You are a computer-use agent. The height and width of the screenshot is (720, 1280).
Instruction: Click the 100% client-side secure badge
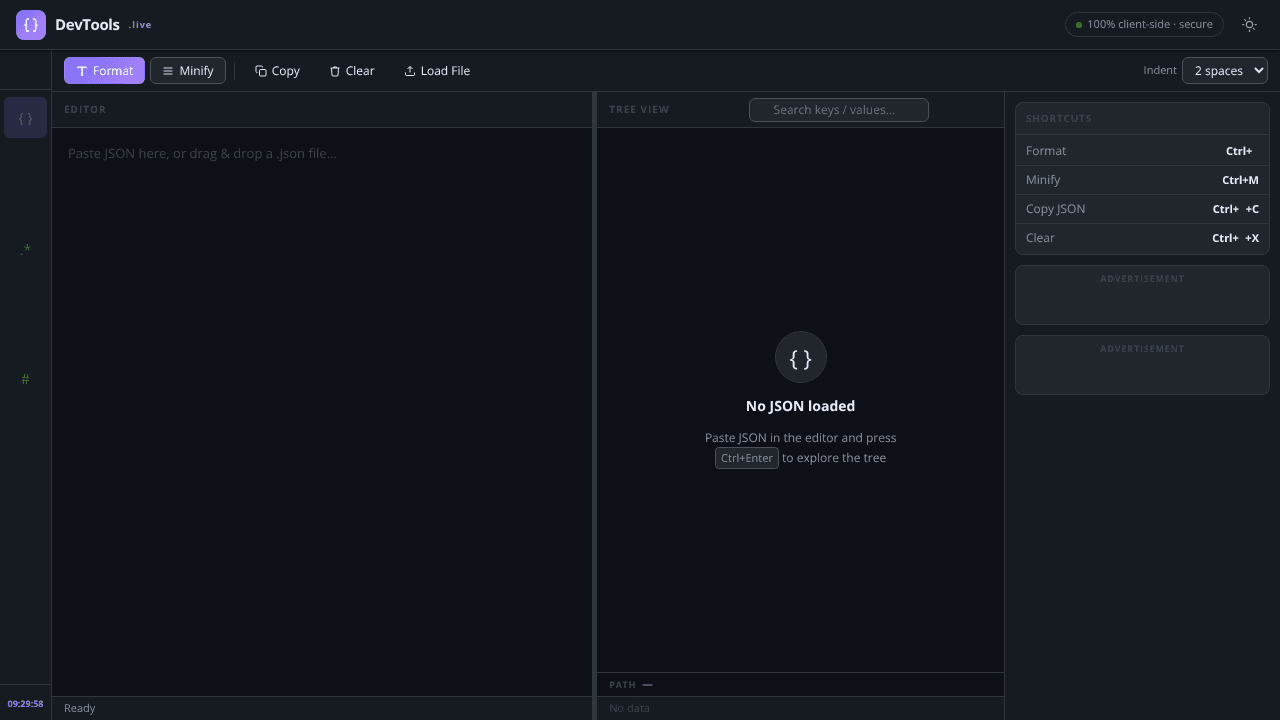[x=1144, y=24]
